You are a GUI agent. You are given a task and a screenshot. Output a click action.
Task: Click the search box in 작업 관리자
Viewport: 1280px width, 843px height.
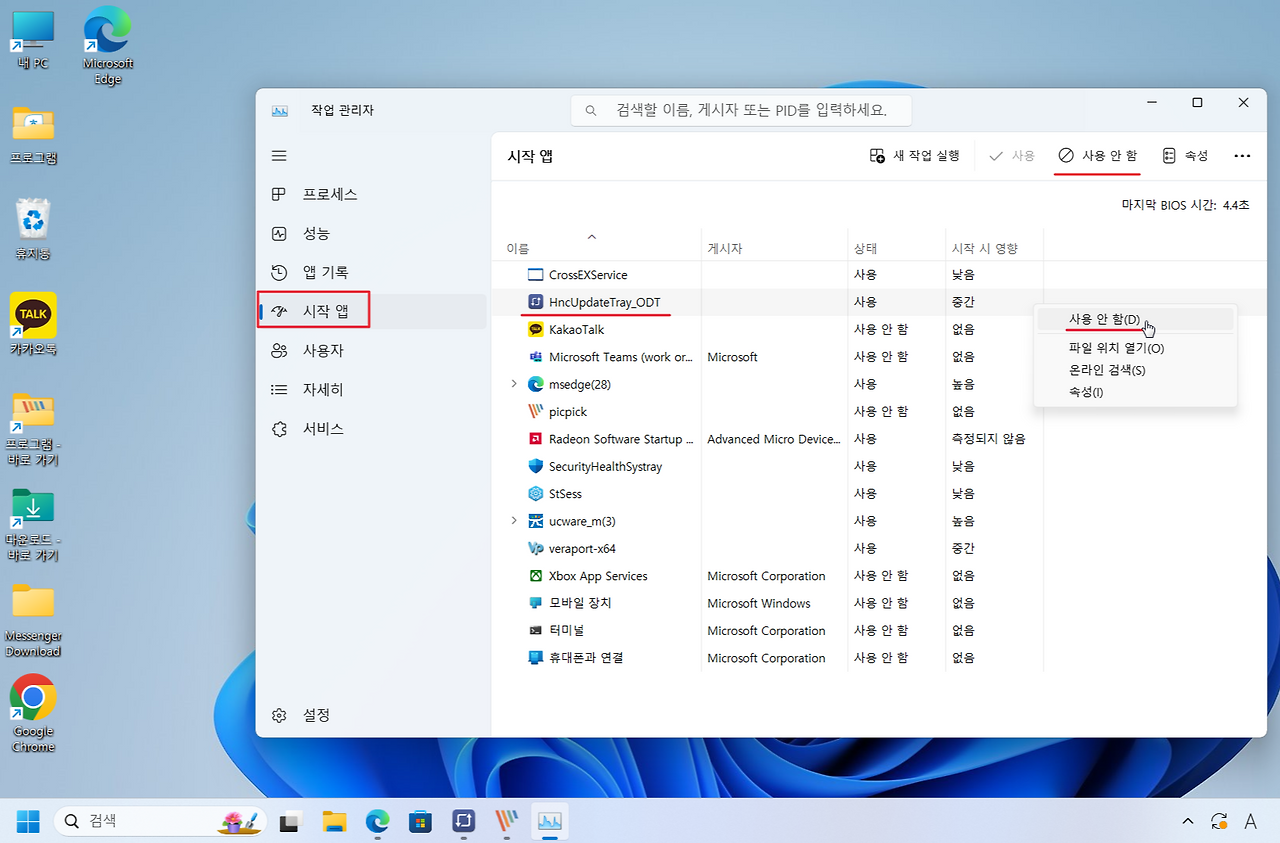point(741,110)
